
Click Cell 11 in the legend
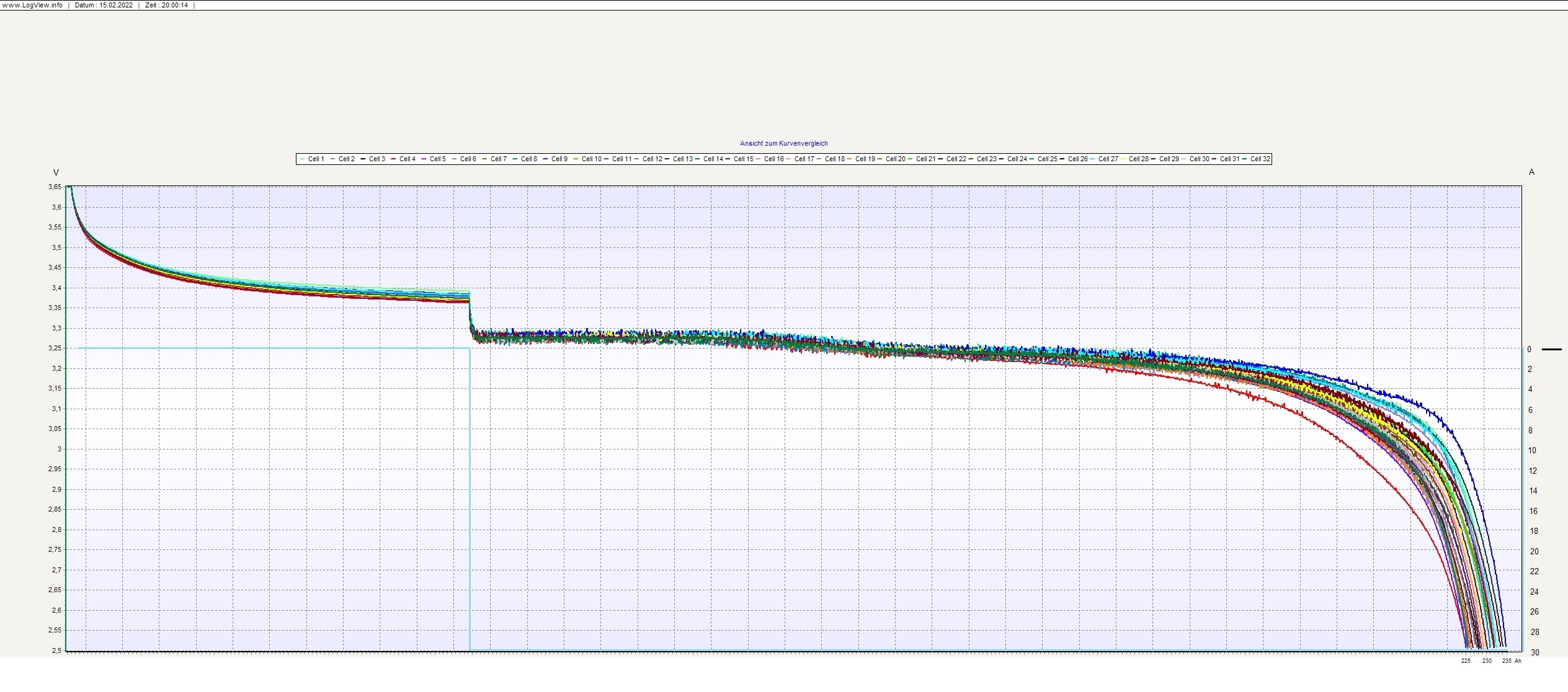pyautogui.click(x=622, y=159)
